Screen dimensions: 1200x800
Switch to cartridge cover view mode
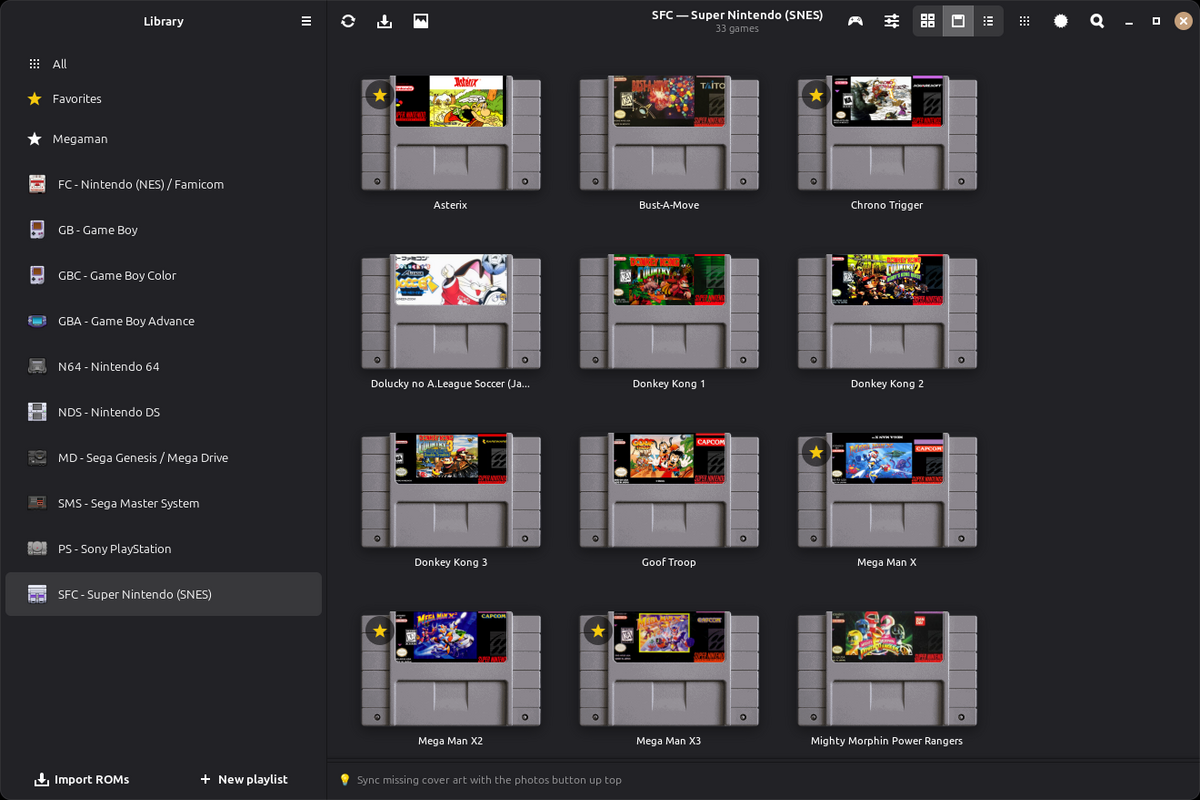958,21
